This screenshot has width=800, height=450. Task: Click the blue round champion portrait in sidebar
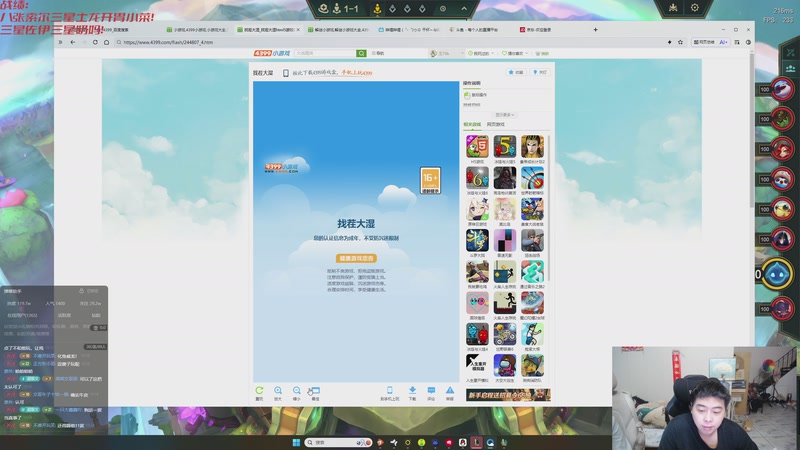(x=777, y=273)
